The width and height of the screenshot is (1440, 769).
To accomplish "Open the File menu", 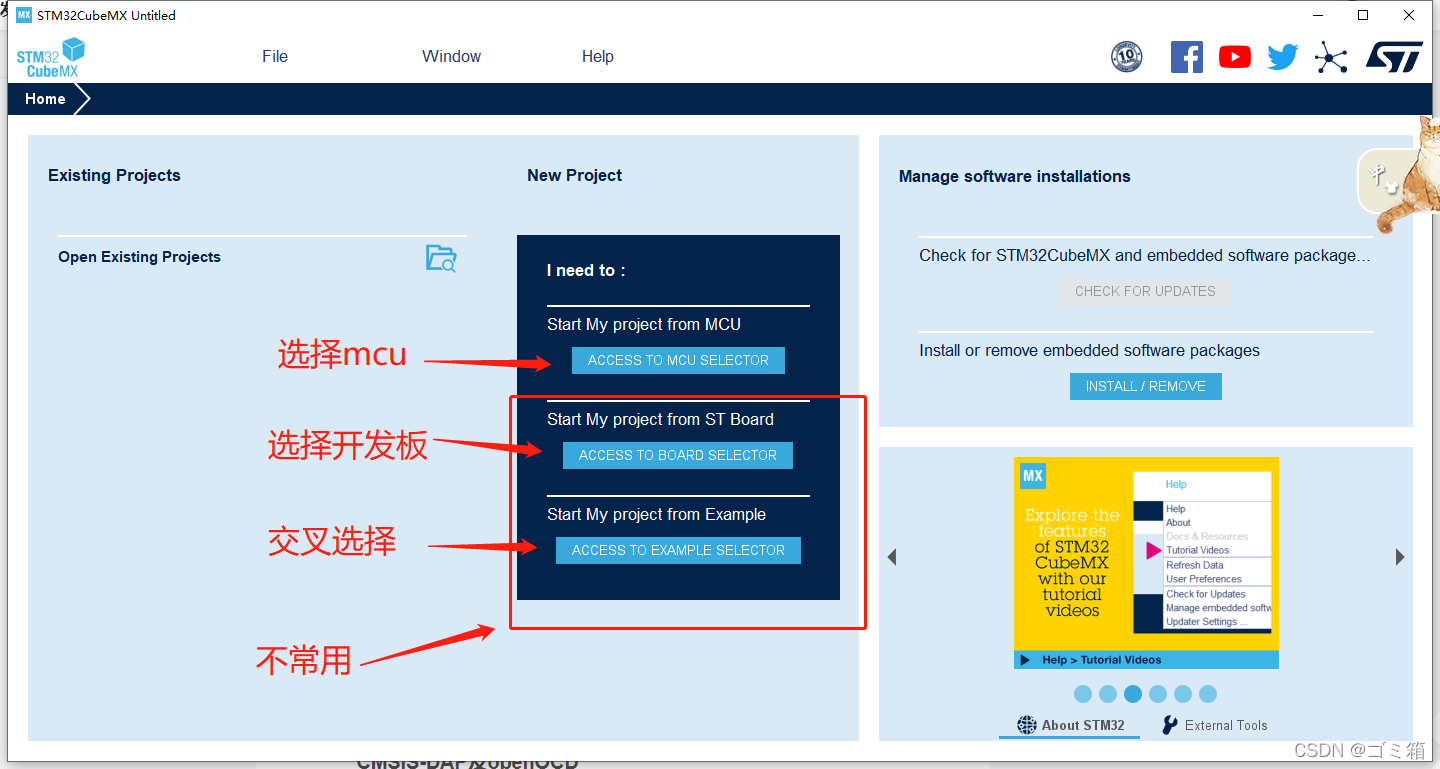I will click(x=275, y=56).
